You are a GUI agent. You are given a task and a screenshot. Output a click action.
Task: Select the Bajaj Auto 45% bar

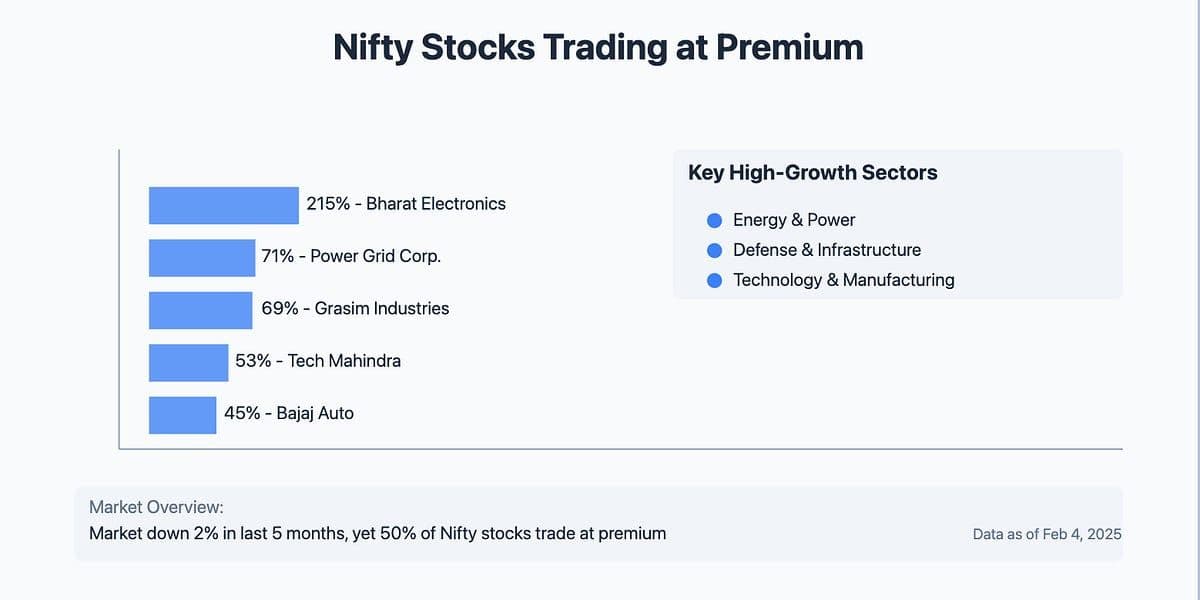point(182,415)
